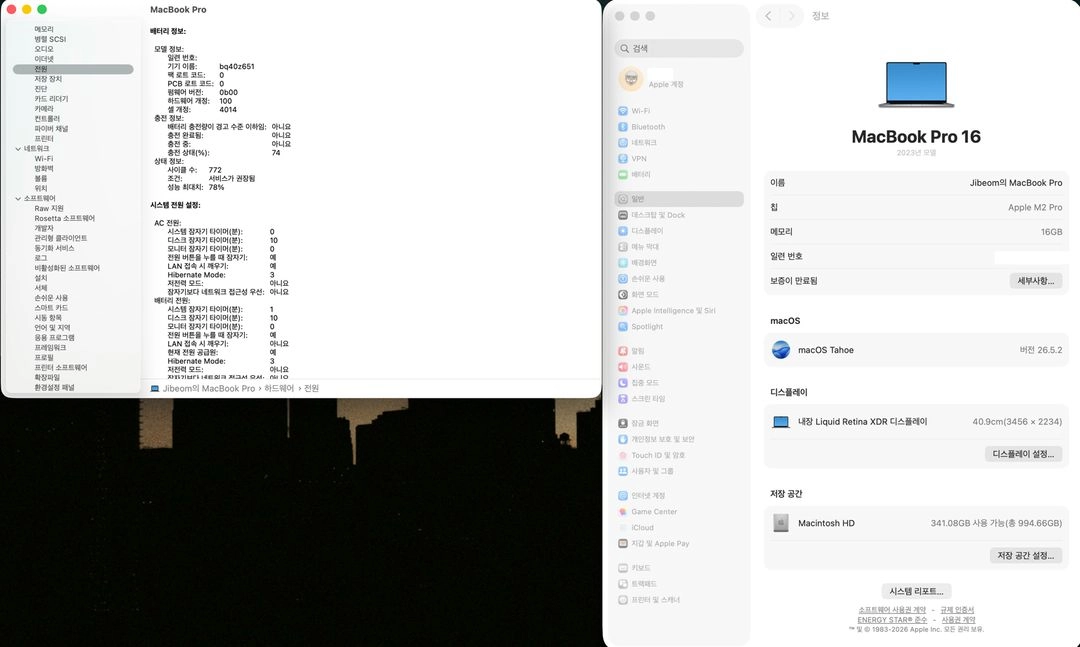Select the 배경화면 sidebar icon
Image resolution: width=1080 pixels, height=647 pixels.
click(x=623, y=263)
